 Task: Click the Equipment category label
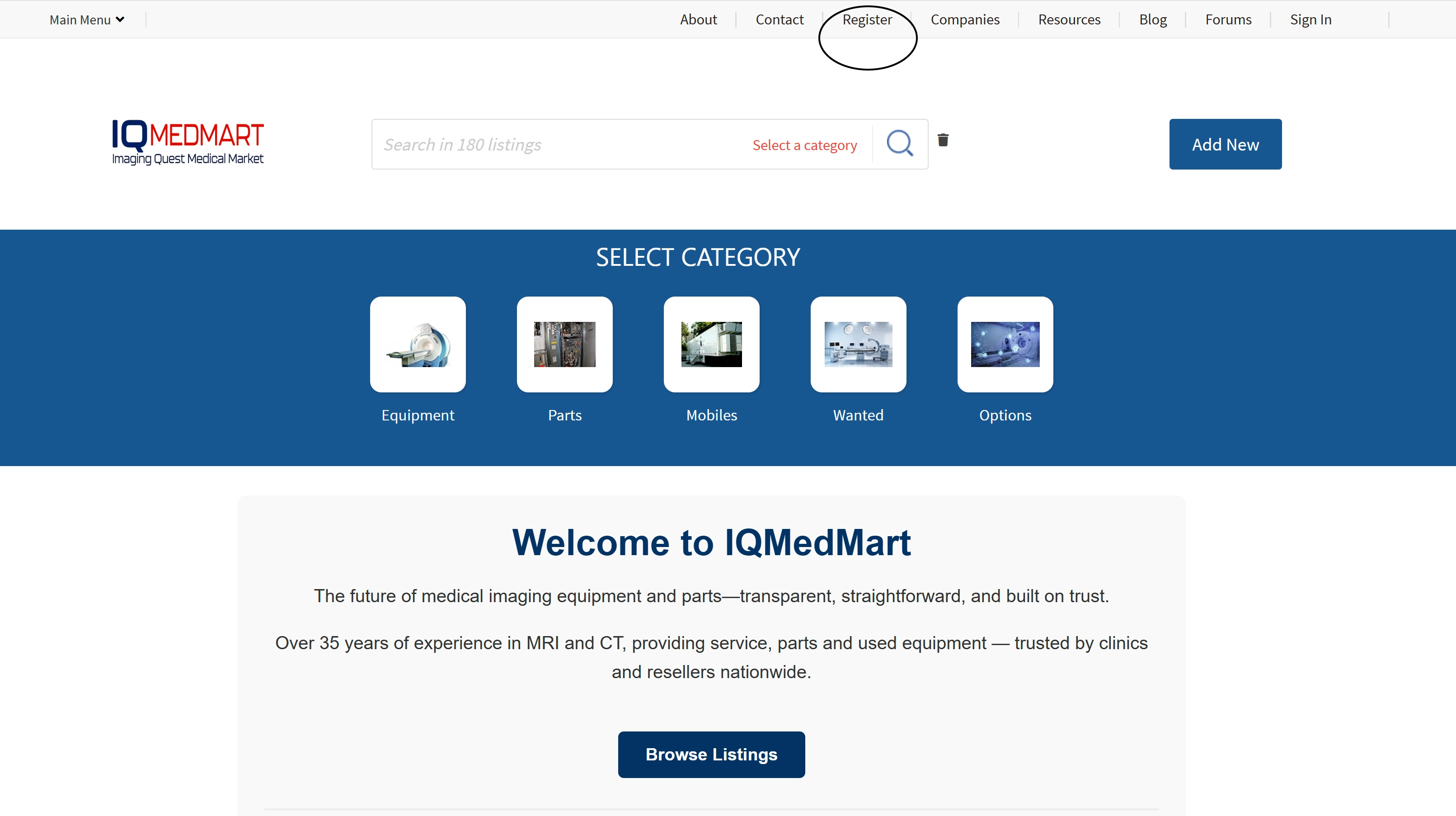[x=418, y=415]
